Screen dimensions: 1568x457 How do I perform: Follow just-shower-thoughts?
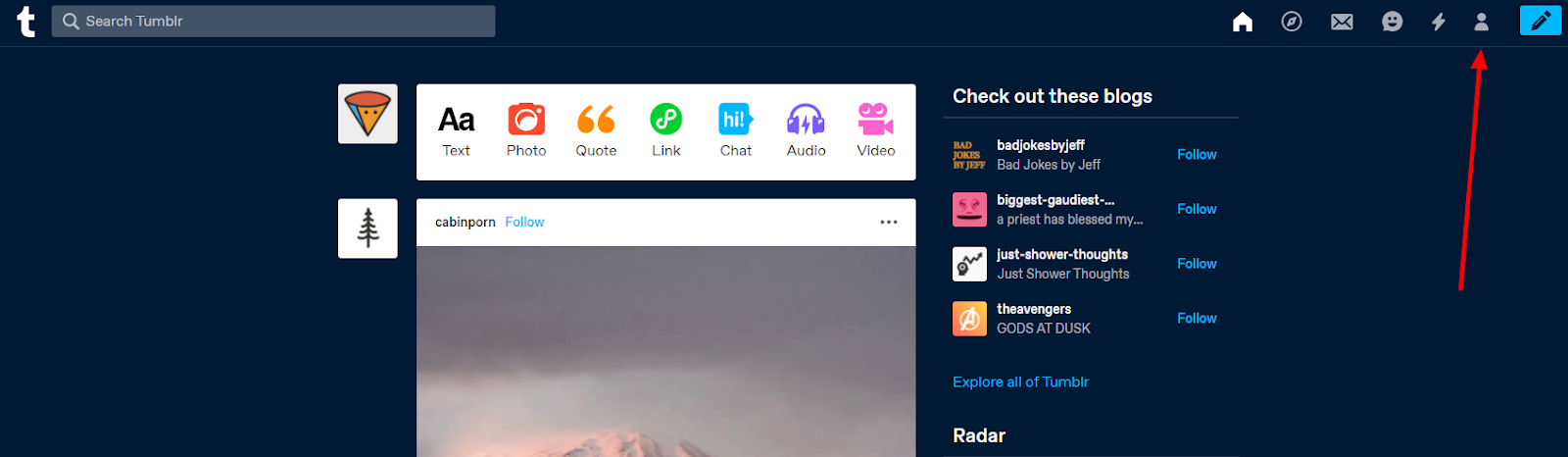(1197, 264)
